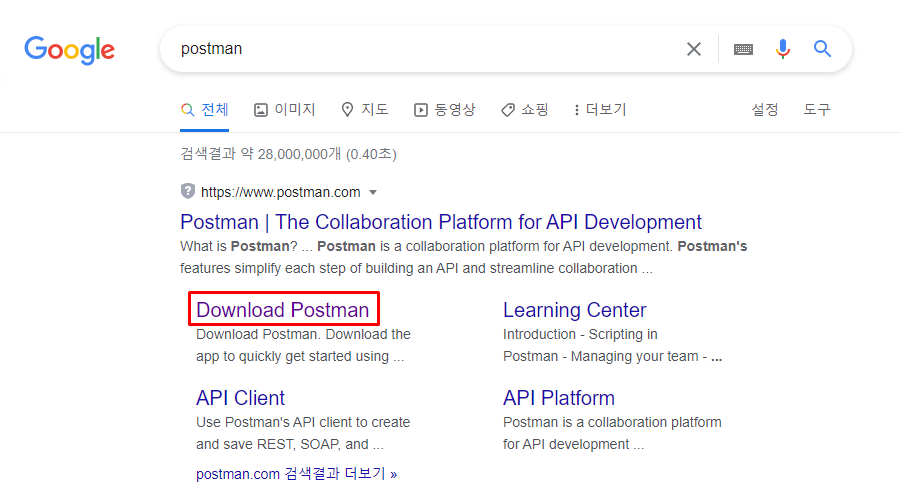
Task: Click the https://www.postman.com URL text
Action: coord(280,192)
